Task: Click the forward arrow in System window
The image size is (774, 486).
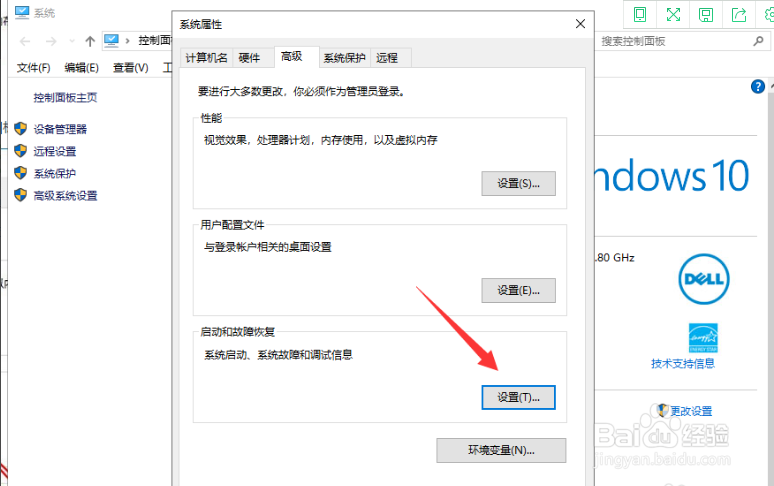Action: [x=51, y=41]
